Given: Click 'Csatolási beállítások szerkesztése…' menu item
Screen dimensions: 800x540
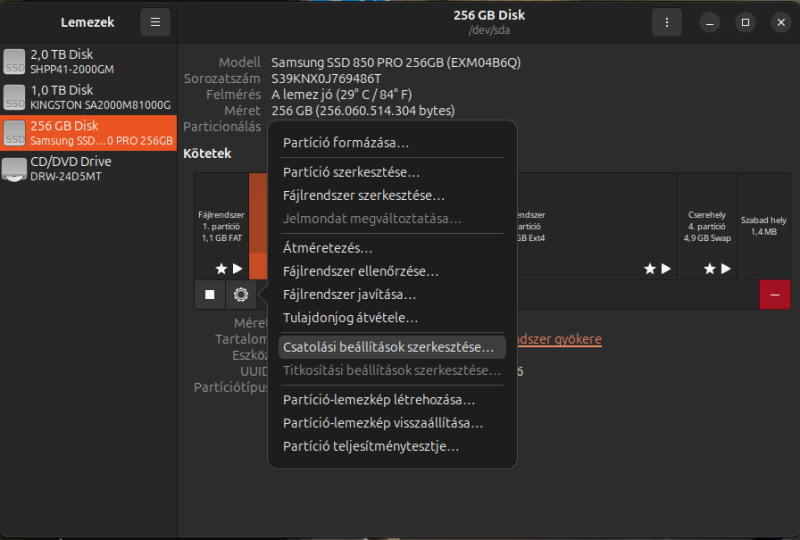Looking at the screenshot, I should click(x=389, y=347).
